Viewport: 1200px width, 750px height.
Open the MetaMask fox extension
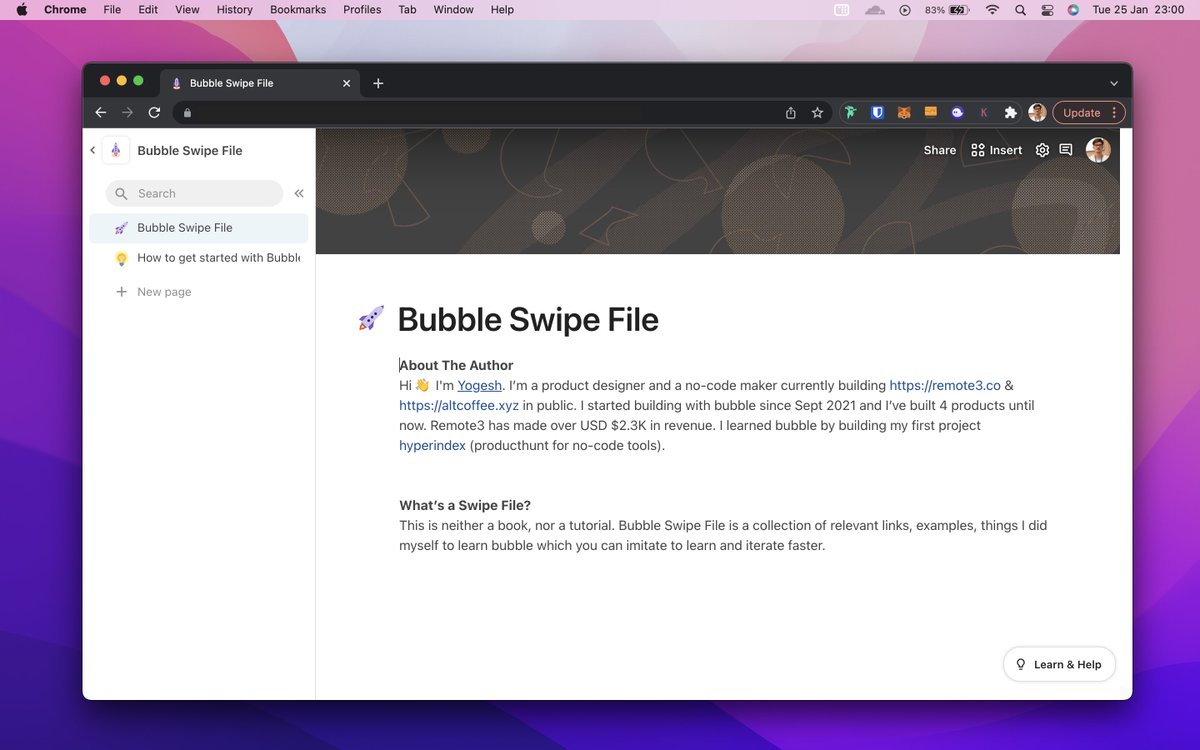904,113
